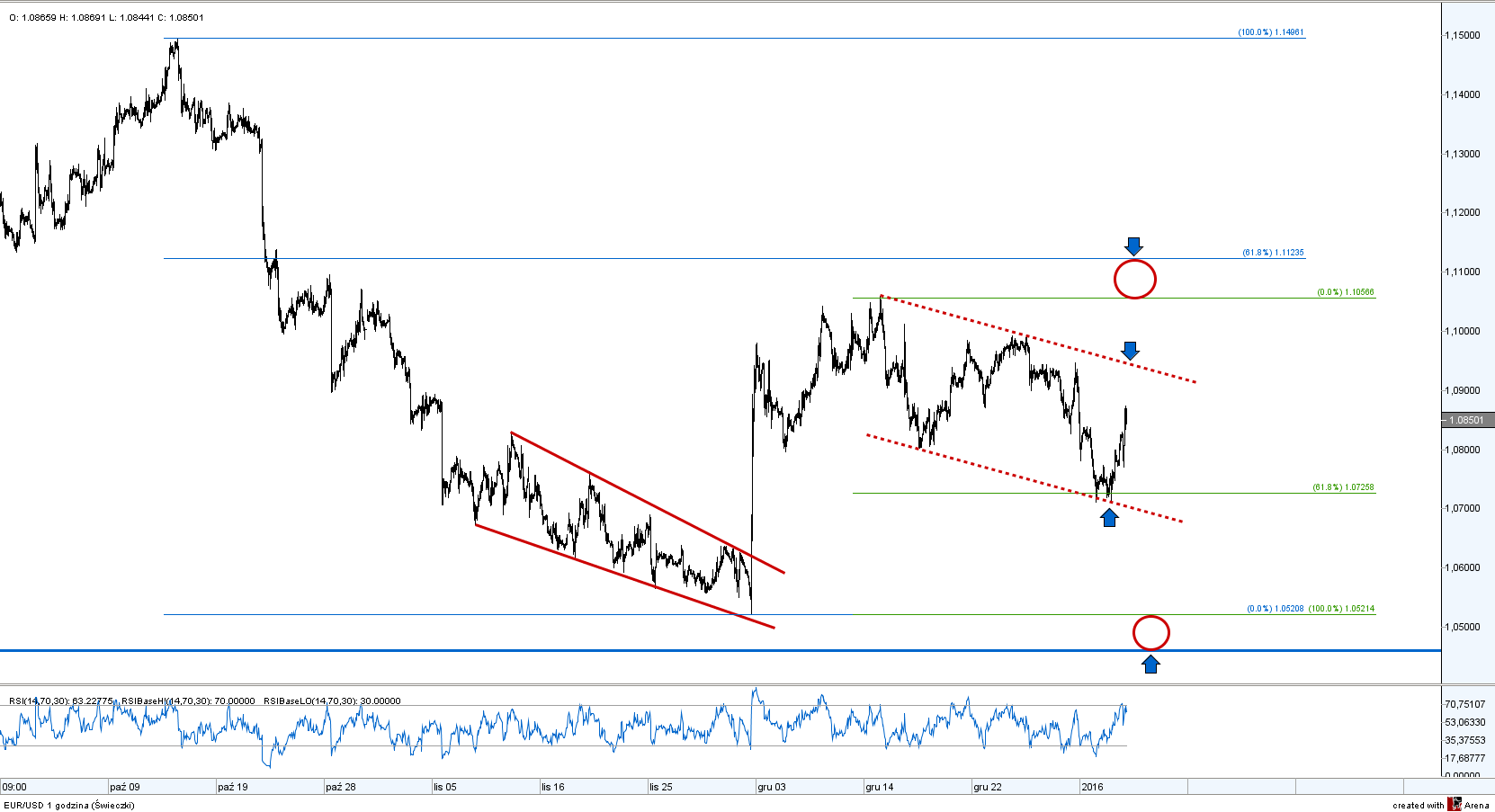The height and width of the screenshot is (812, 1495).
Task: Click the 1,11000 price axis label
Action: tap(1463, 272)
